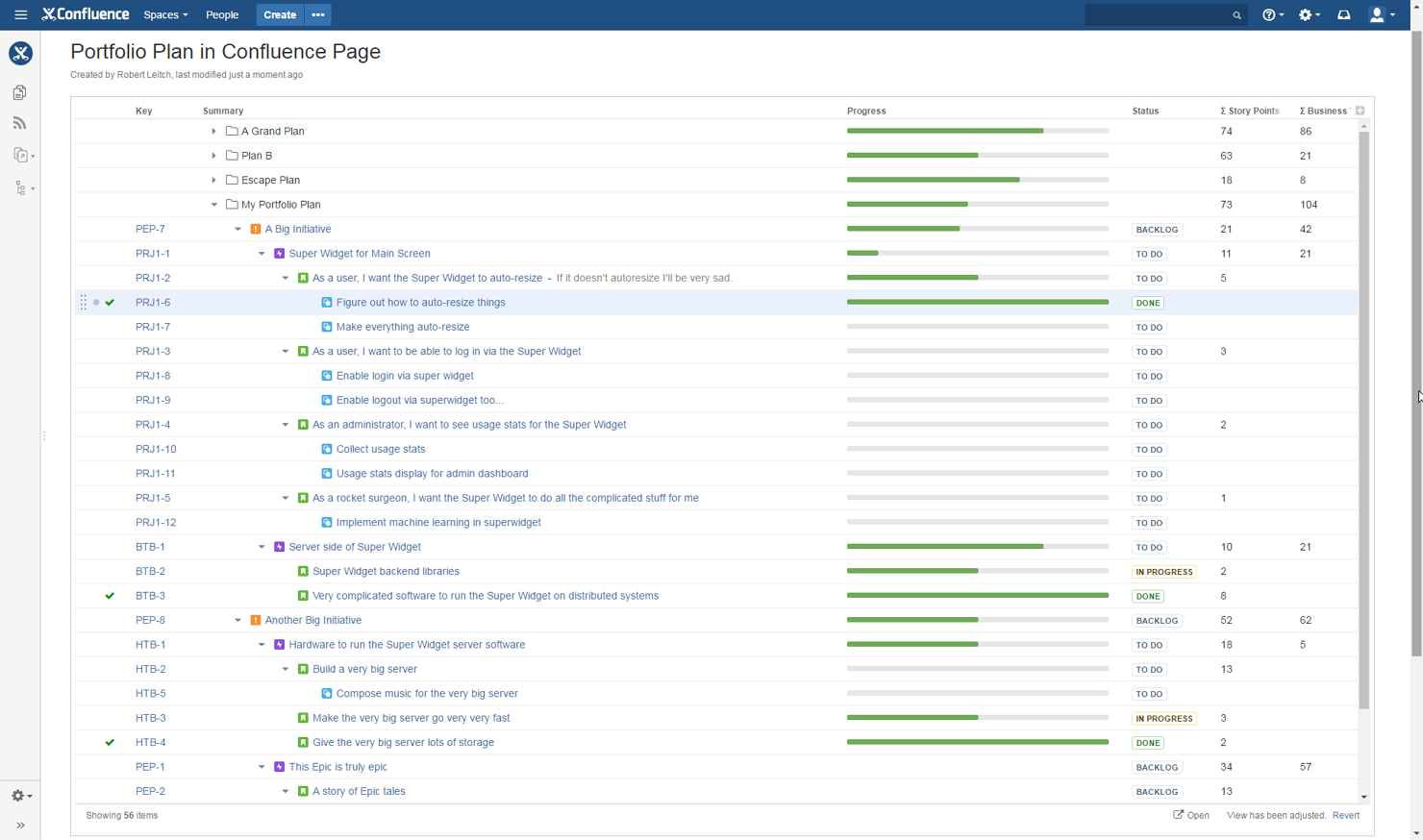The image size is (1423, 840).
Task: Expand the Escape Plan folder
Action: click(213, 180)
